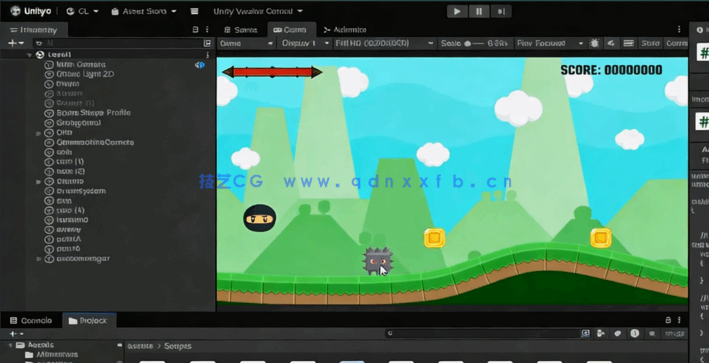Expand the object above EventSystem row
709x363 pixels.
tap(38, 181)
